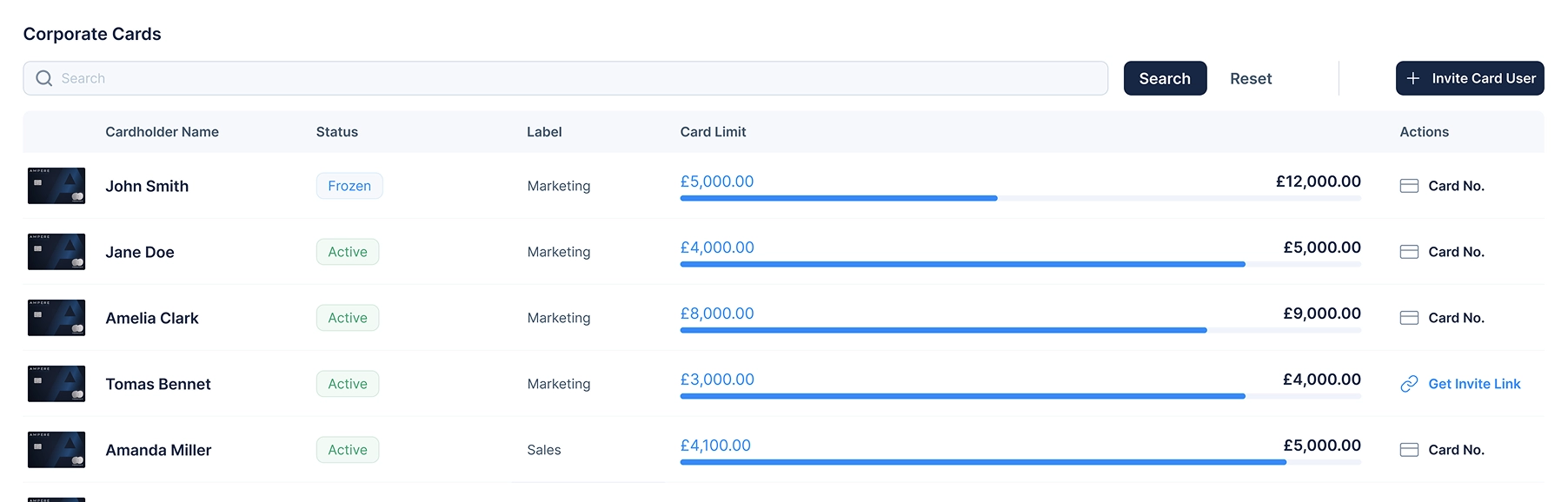Click Jane Doe's card number icon

(x=1409, y=252)
